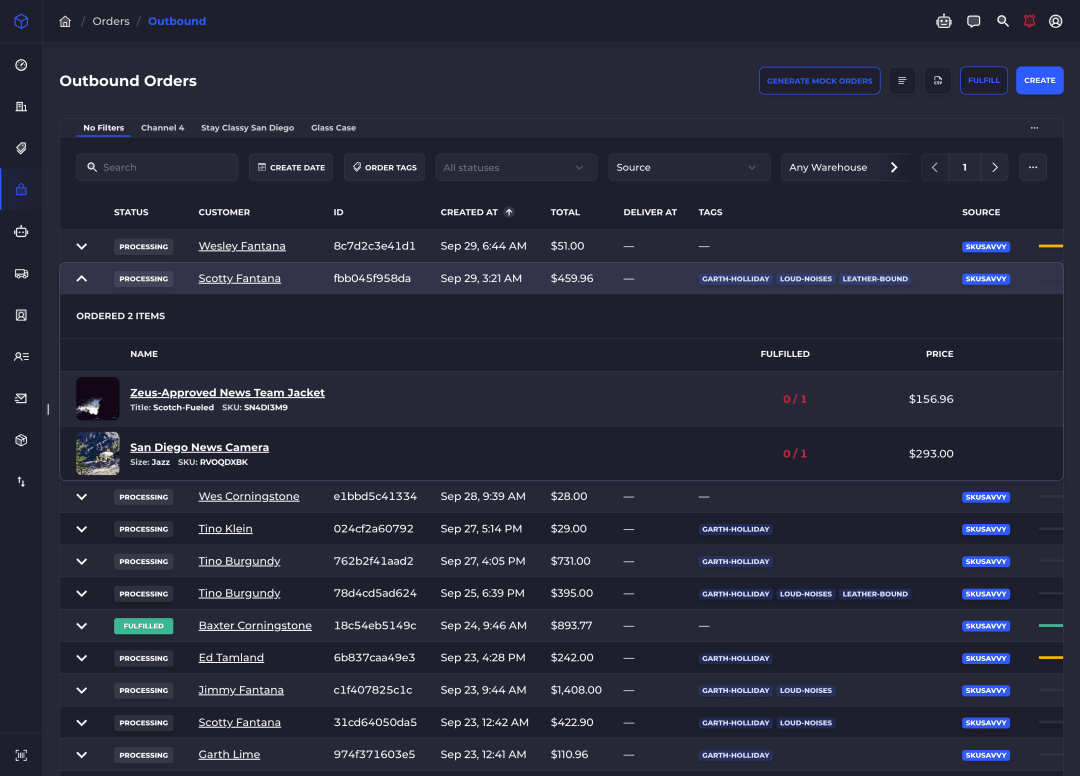Viewport: 1080px width, 776px height.
Task: Open San Diego News Camera link
Action: (199, 448)
